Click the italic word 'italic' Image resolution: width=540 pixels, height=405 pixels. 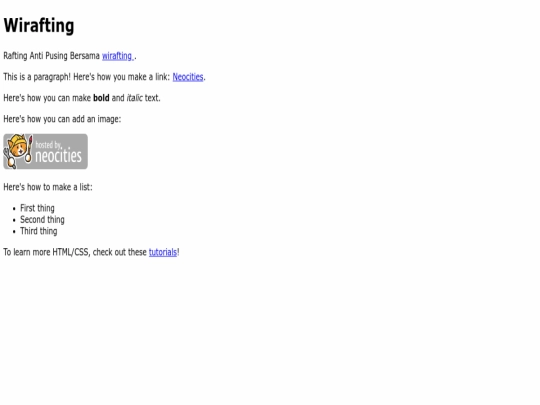pos(135,98)
